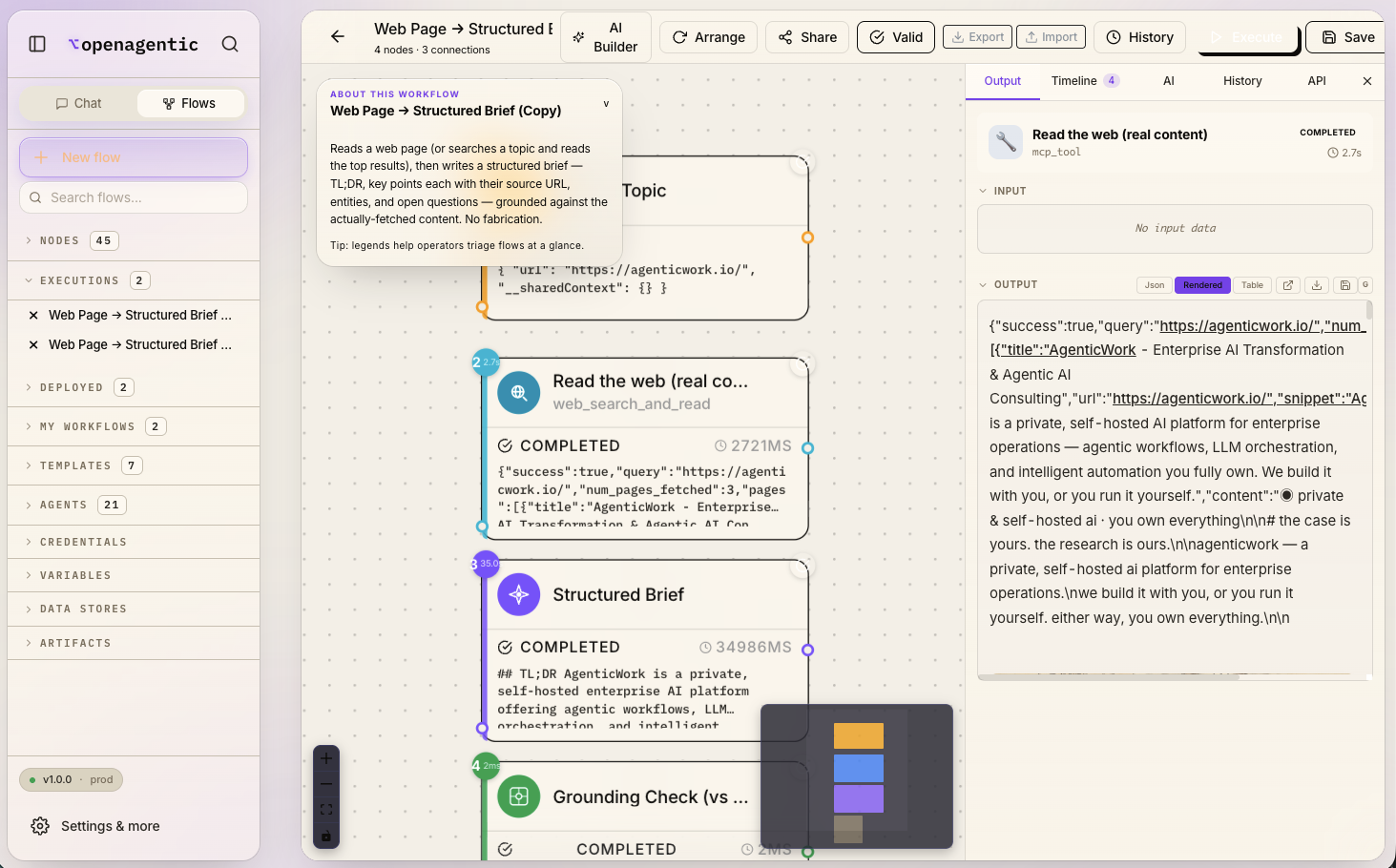Click the Grounding Check node icon

pyautogui.click(x=519, y=796)
